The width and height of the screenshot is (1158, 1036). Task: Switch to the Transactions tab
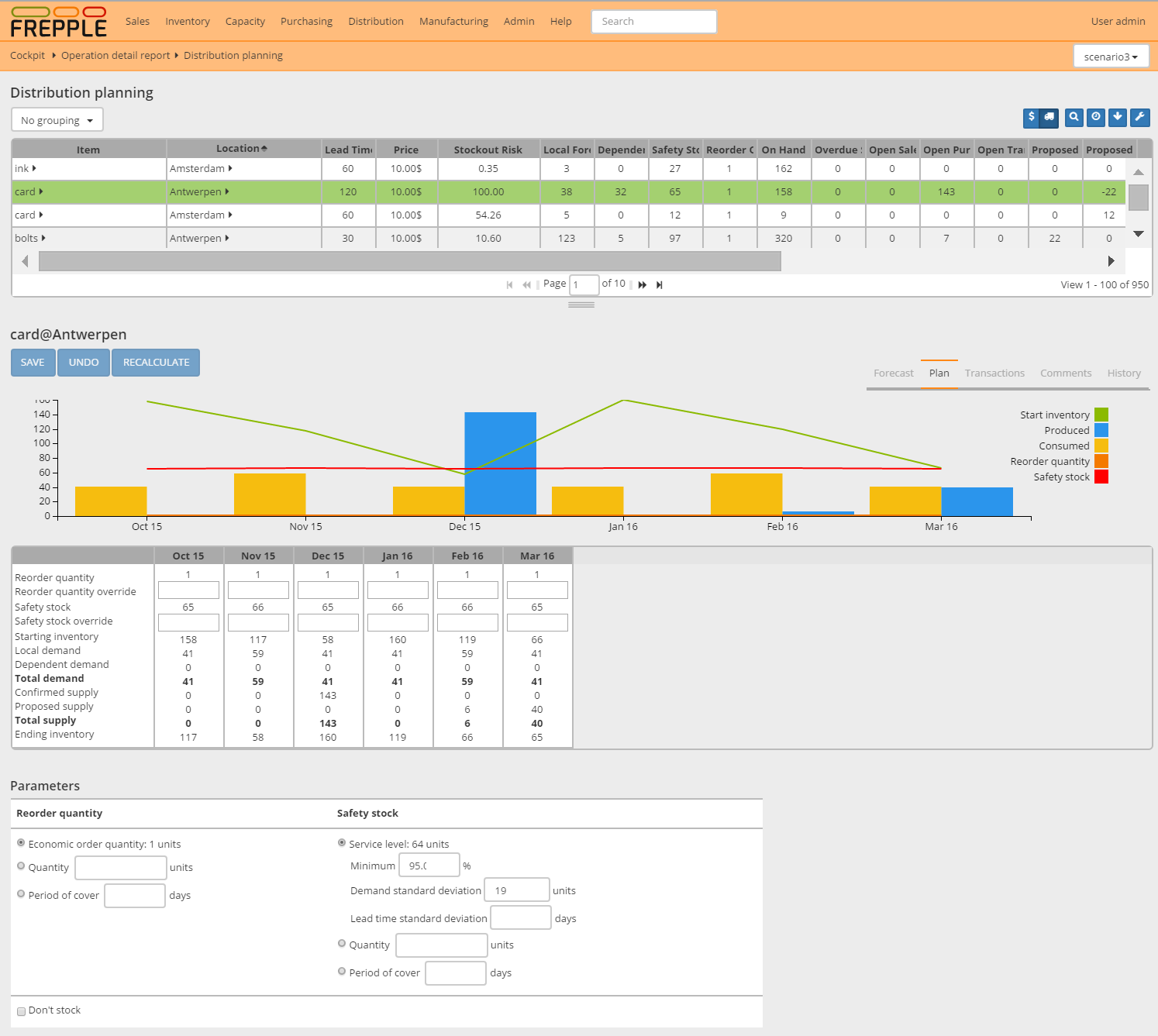pos(994,373)
